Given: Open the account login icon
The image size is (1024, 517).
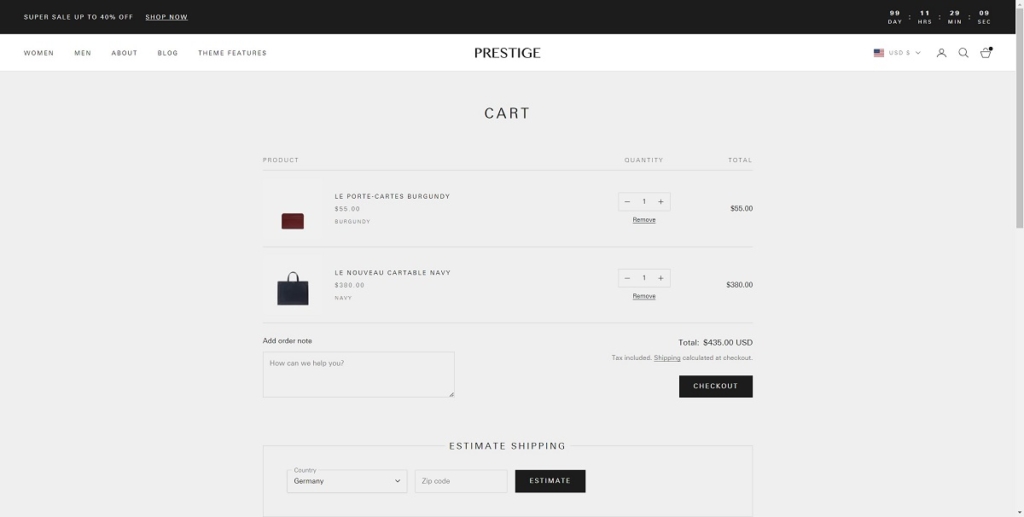Looking at the screenshot, I should click(x=941, y=53).
